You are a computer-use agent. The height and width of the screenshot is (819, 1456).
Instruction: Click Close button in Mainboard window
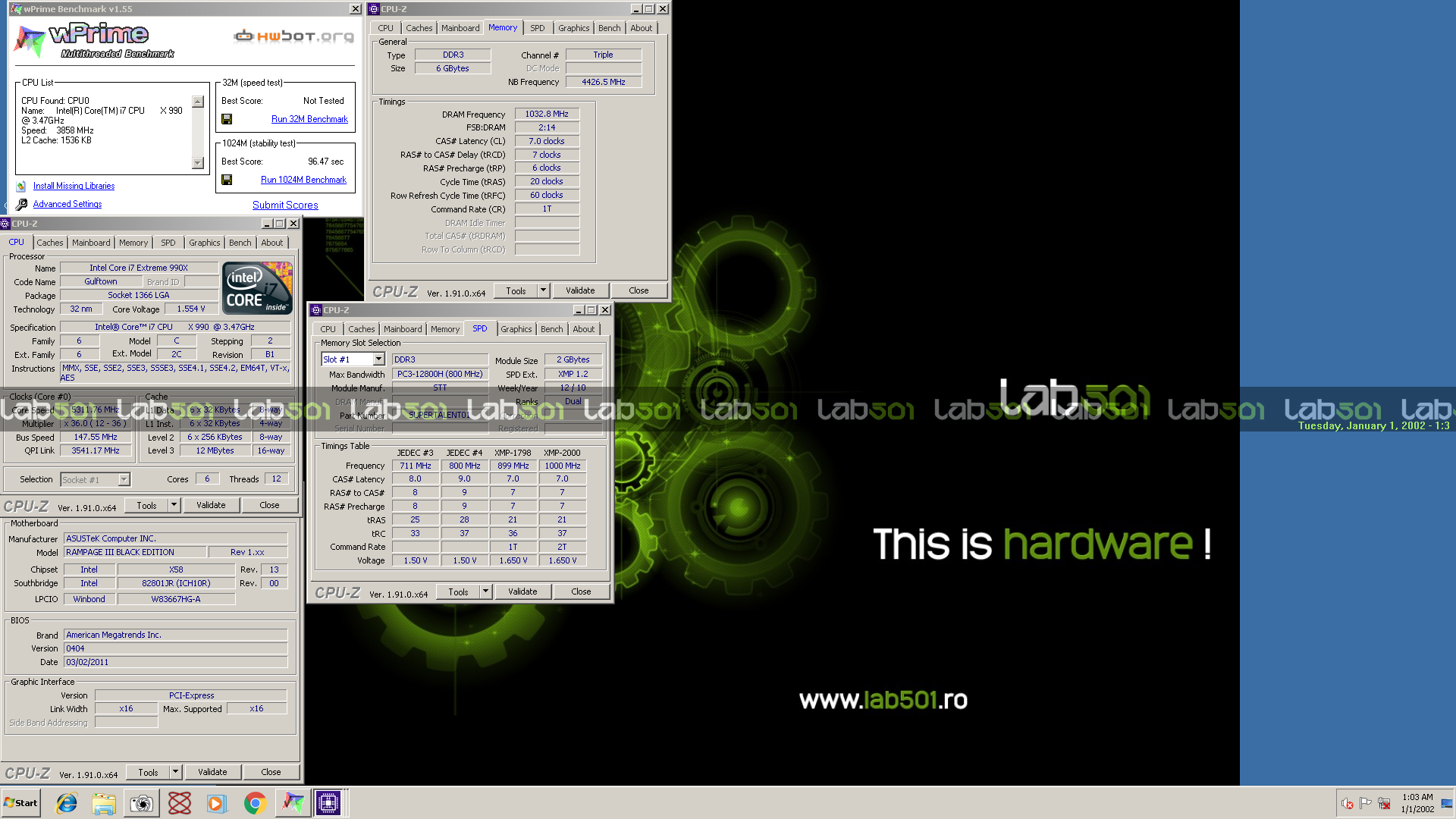point(271,772)
